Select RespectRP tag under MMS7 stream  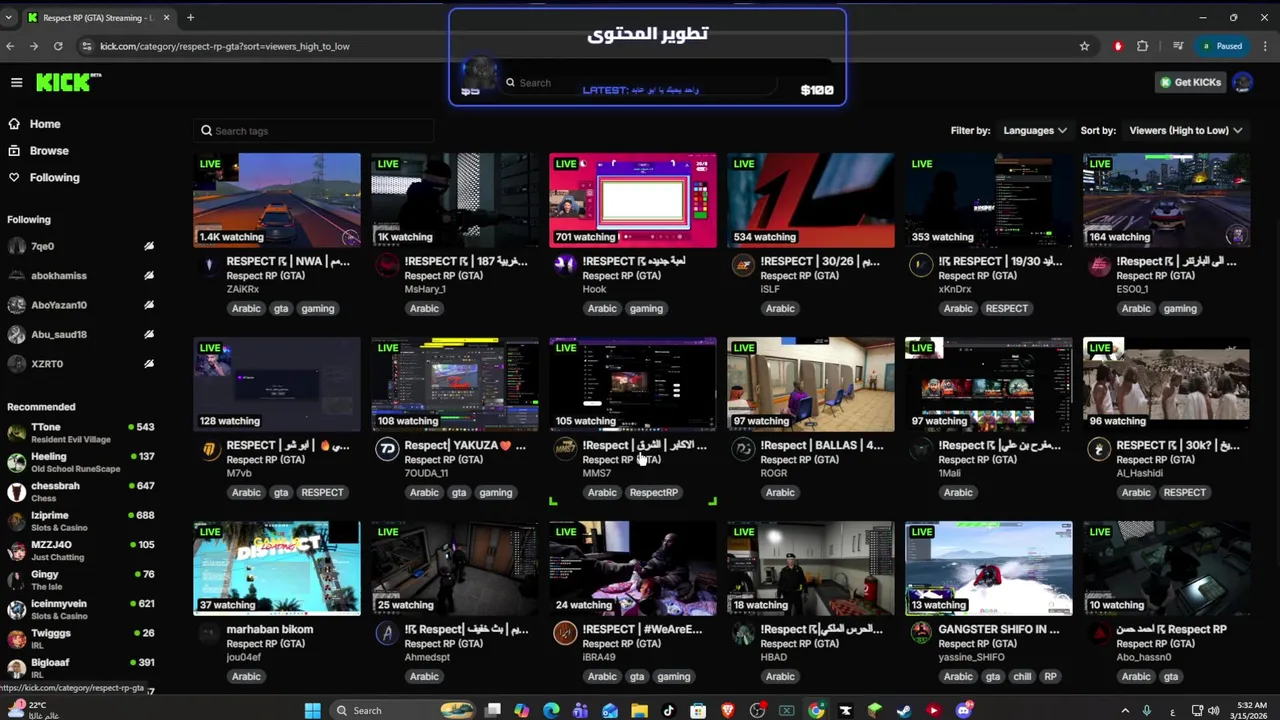(x=654, y=492)
